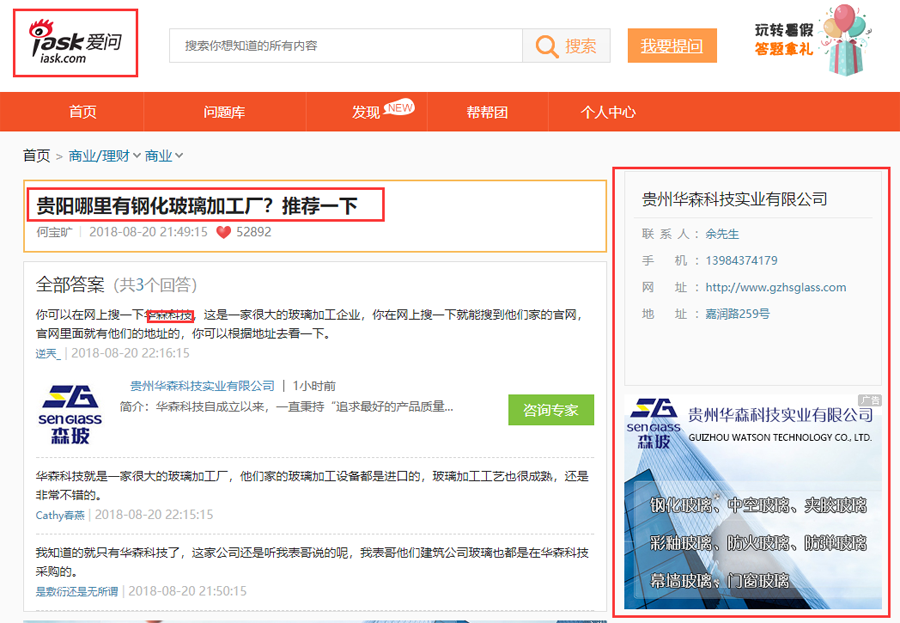Click 首页 in the breadcrumb
The width and height of the screenshot is (900, 623).
(x=37, y=156)
